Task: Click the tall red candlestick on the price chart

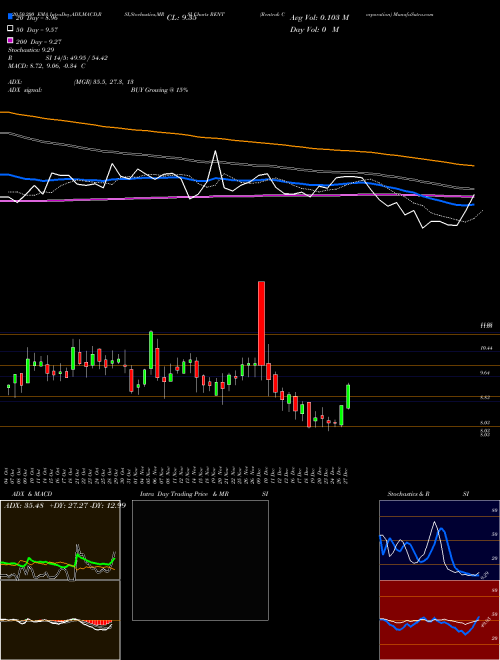Action: click(261, 323)
